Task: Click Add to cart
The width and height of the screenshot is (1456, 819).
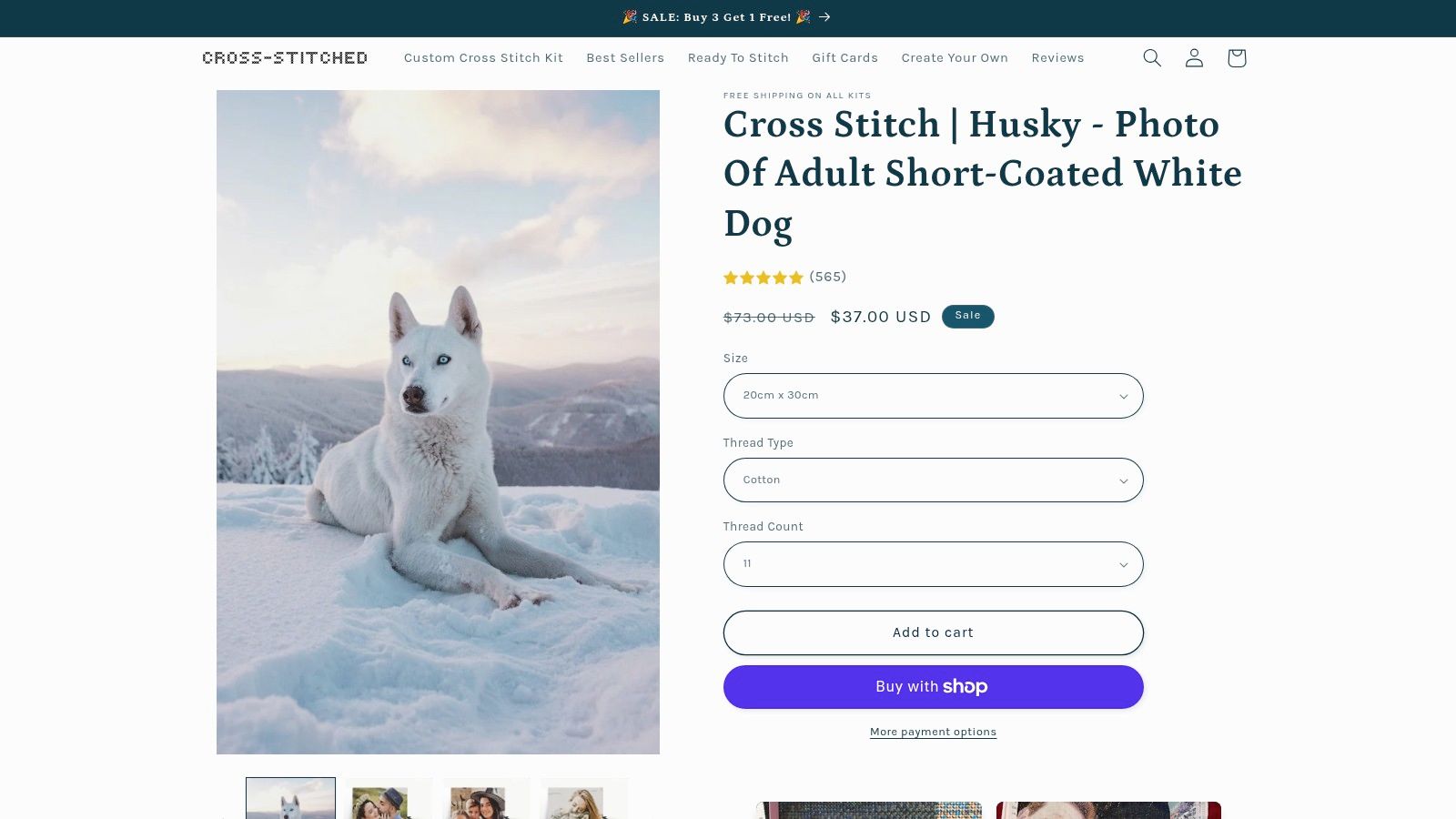Action: point(933,632)
